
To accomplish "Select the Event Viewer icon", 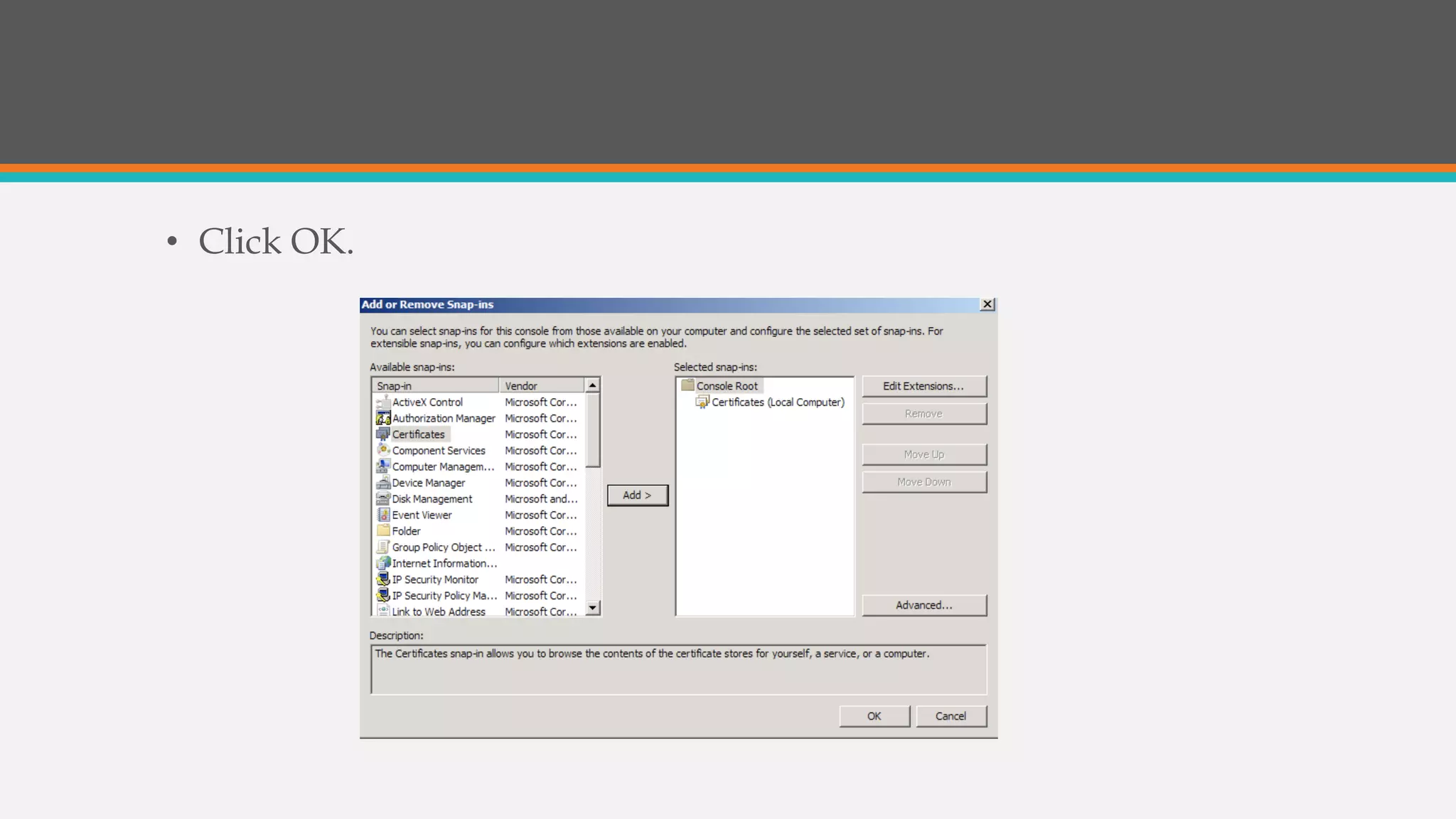I will [383, 515].
